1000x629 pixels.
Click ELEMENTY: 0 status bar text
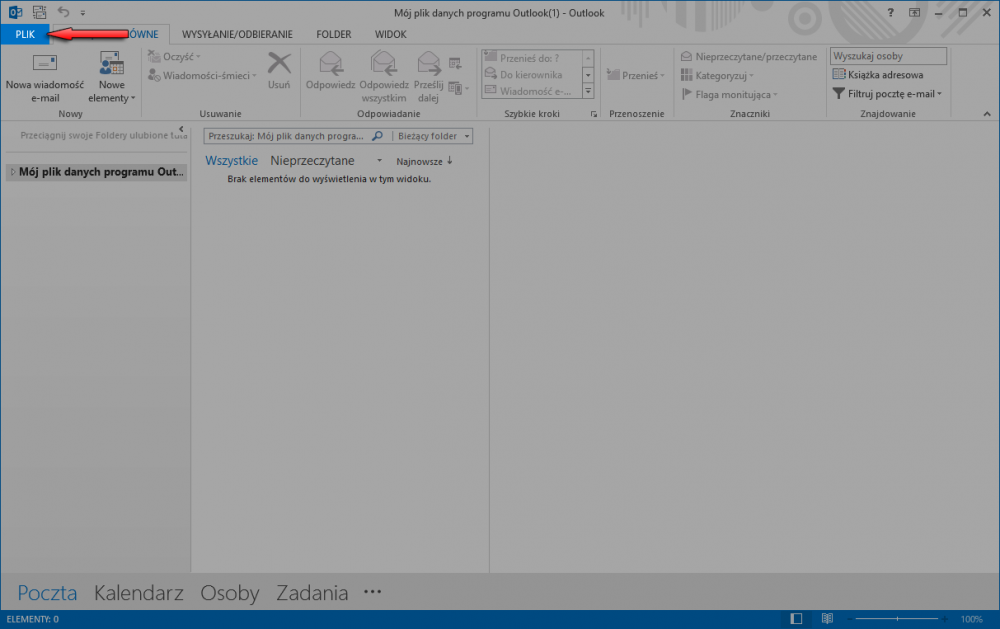point(33,619)
